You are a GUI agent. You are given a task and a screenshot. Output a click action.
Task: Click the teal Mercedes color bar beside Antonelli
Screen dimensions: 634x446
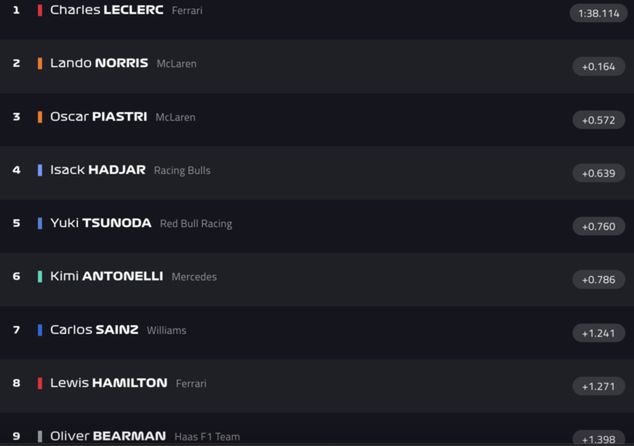40,276
